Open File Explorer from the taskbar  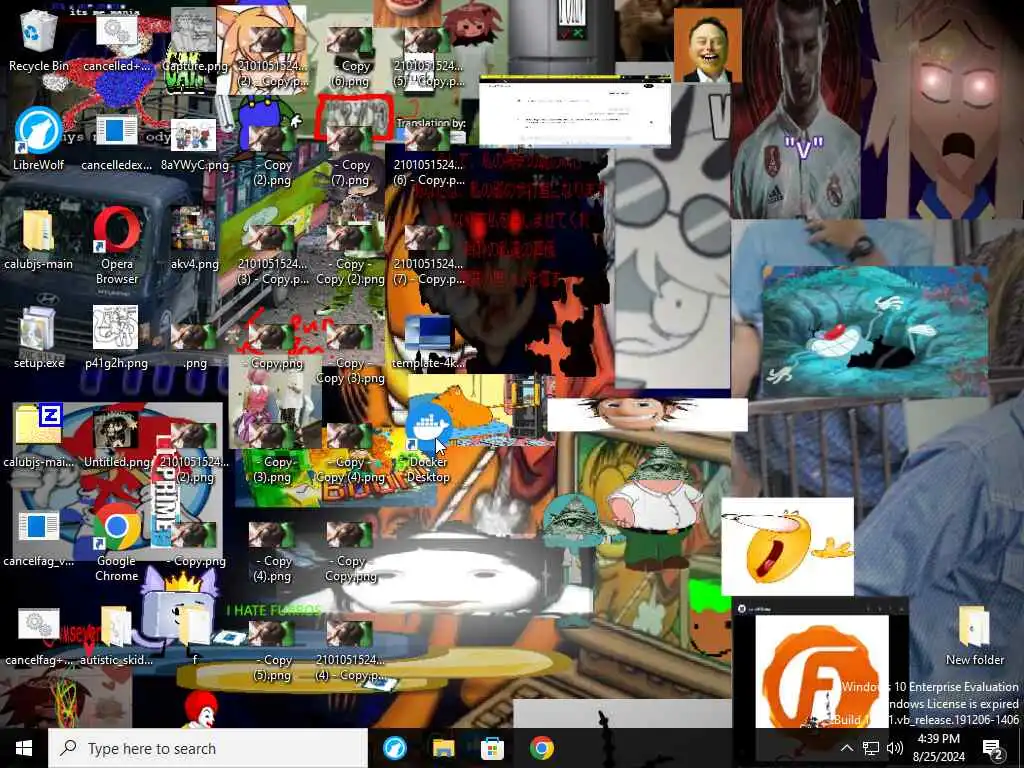[x=443, y=748]
